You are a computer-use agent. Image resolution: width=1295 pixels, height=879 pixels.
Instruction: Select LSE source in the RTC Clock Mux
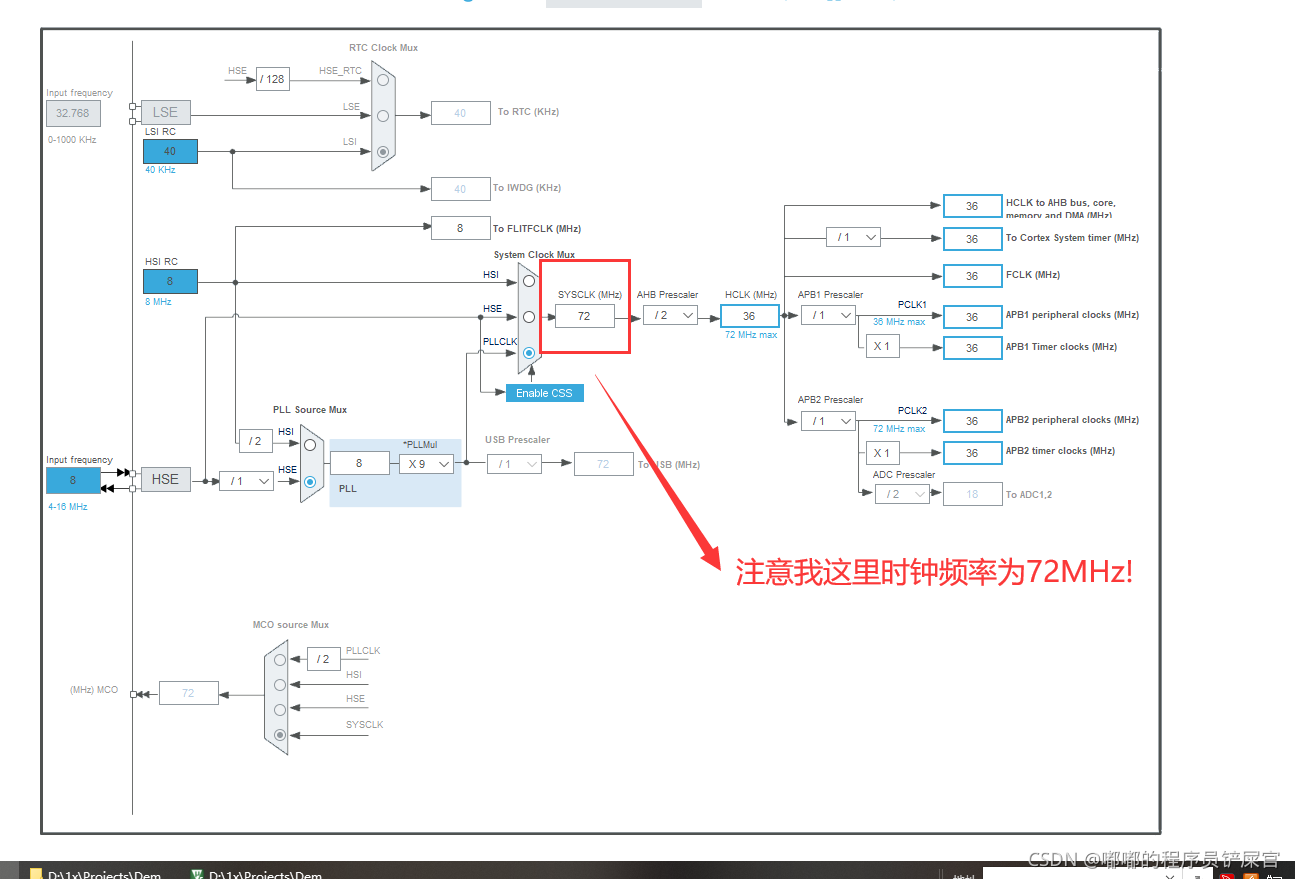click(381, 115)
